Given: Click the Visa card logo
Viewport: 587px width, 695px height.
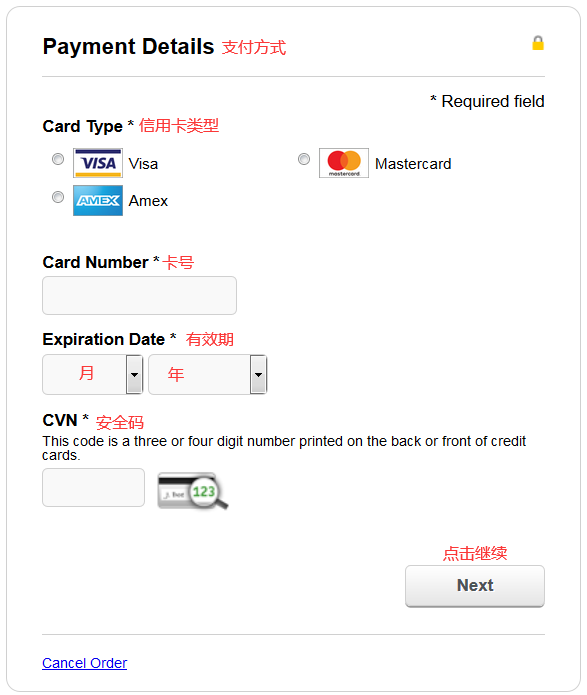Looking at the screenshot, I should [x=98, y=163].
